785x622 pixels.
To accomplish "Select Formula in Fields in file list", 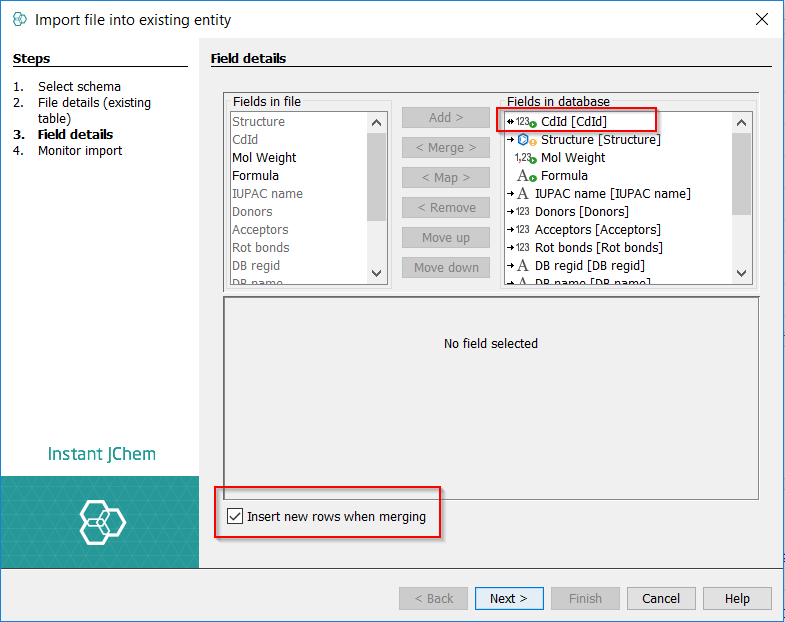I will (255, 176).
